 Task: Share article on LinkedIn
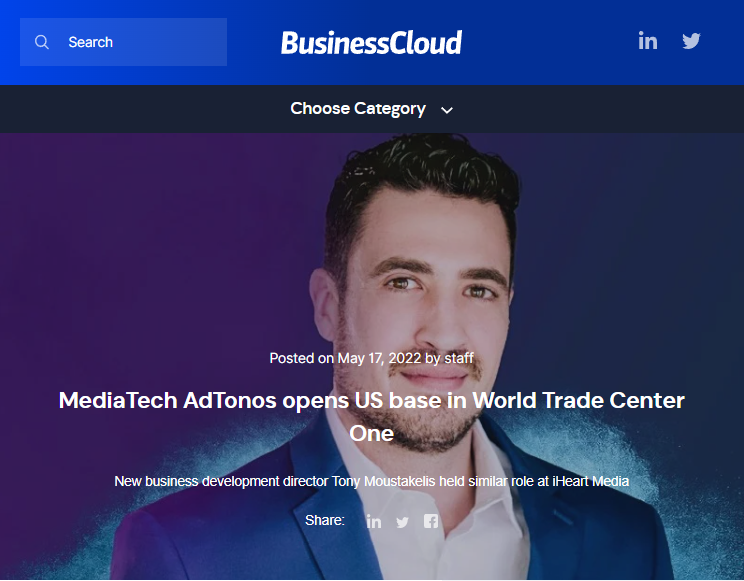pos(374,522)
